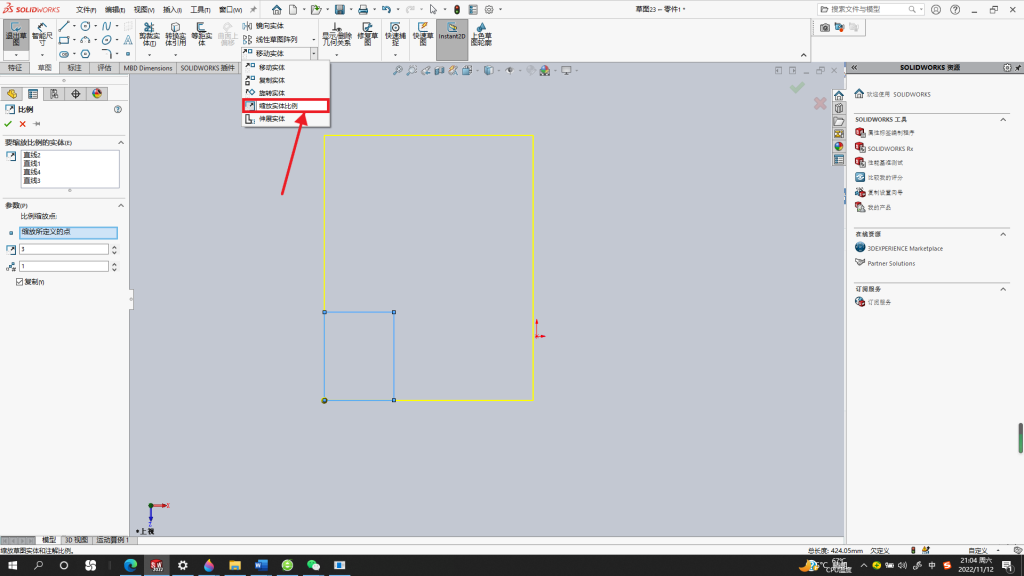The image size is (1024, 576).
Task: Open WeChat from the Windows taskbar
Action: click(x=313, y=566)
